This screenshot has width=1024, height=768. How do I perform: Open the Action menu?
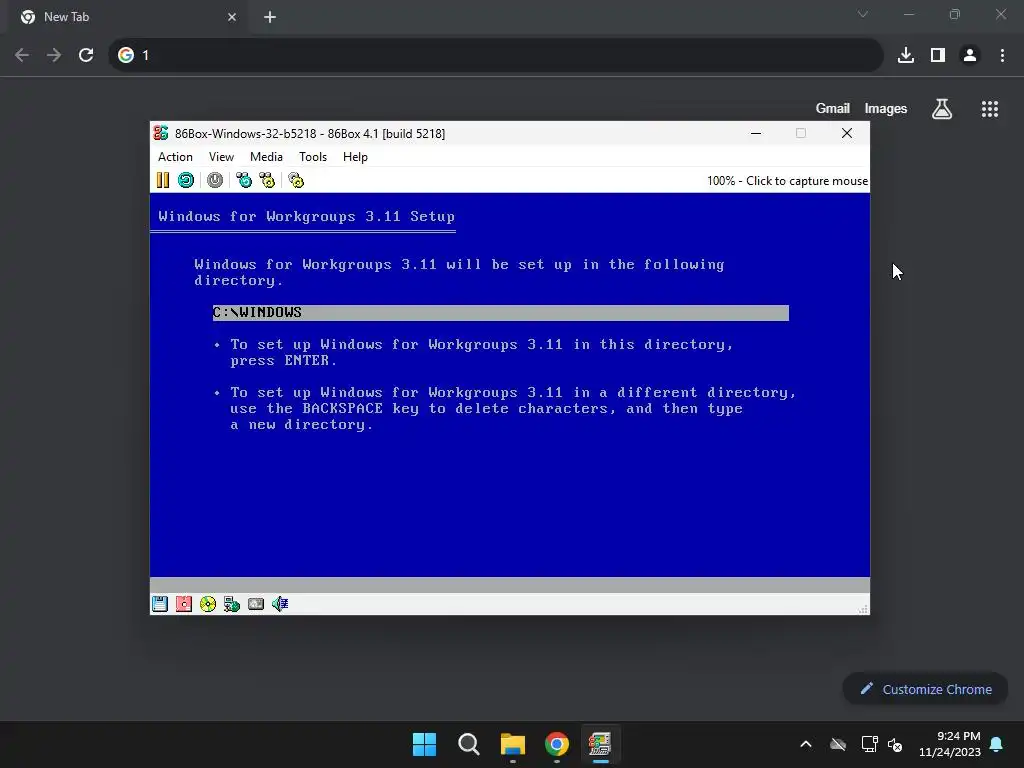pyautogui.click(x=175, y=157)
